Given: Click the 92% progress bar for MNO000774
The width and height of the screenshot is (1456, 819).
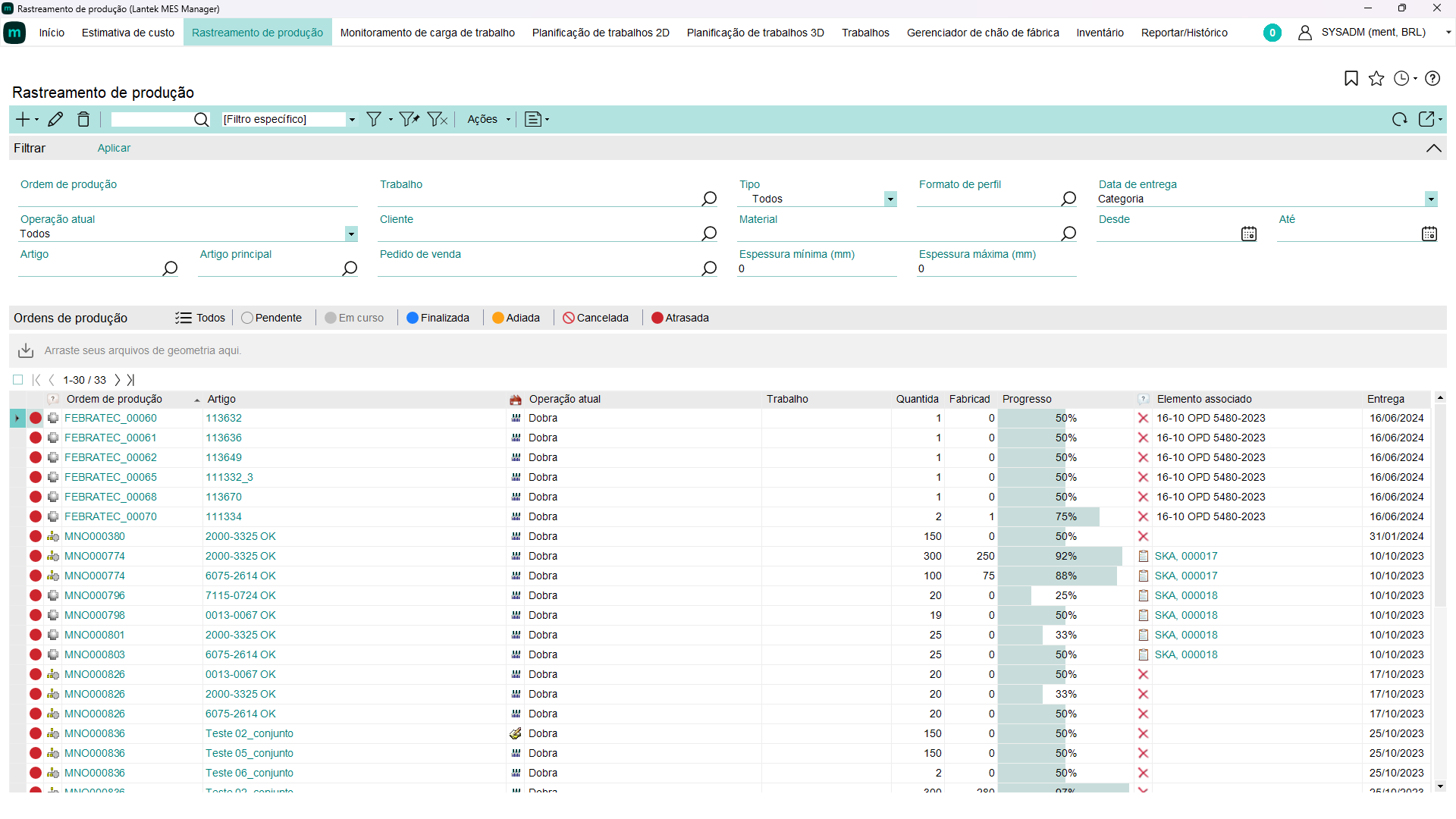Looking at the screenshot, I should (1065, 556).
